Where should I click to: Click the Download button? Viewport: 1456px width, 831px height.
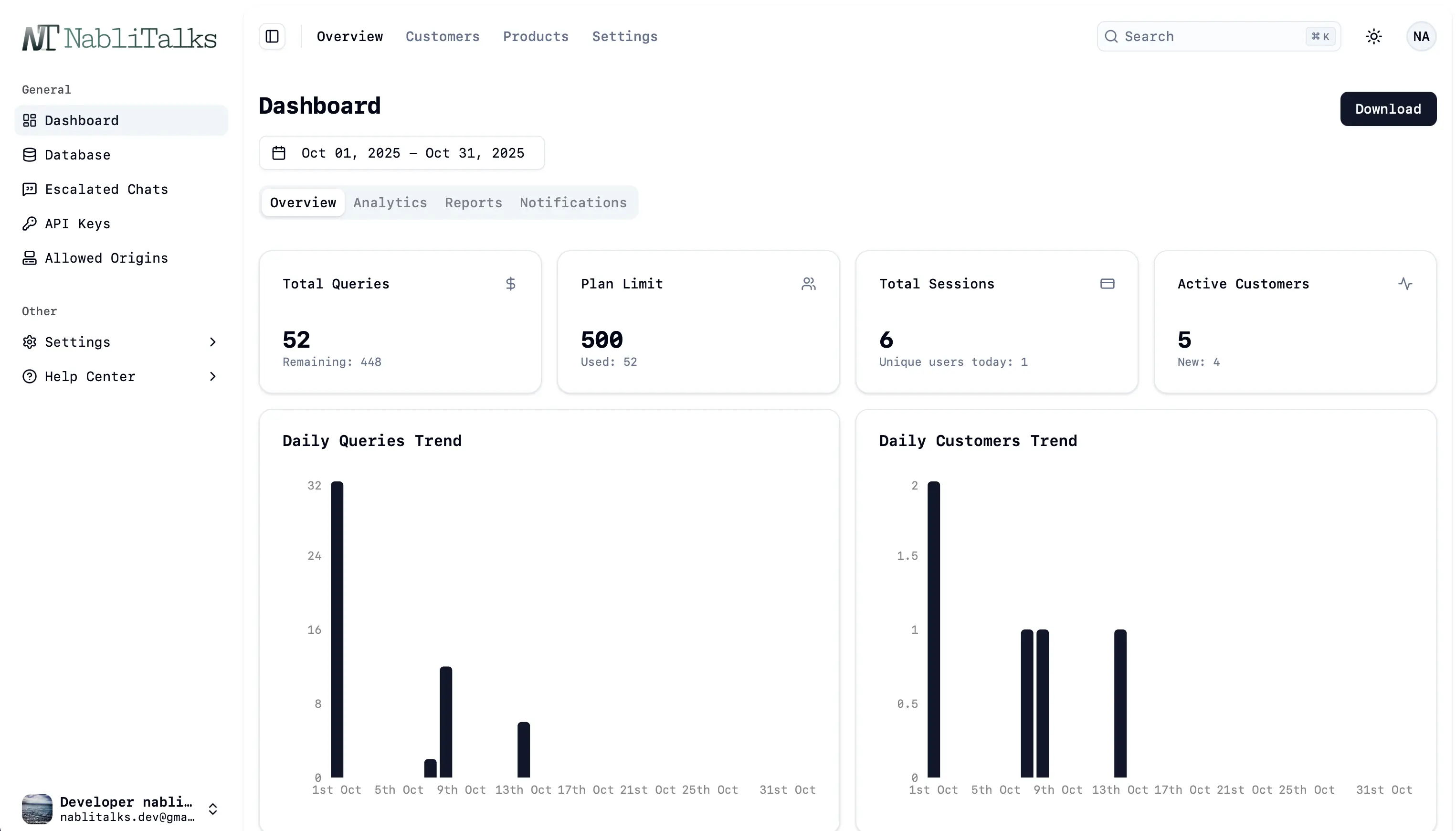(x=1388, y=108)
